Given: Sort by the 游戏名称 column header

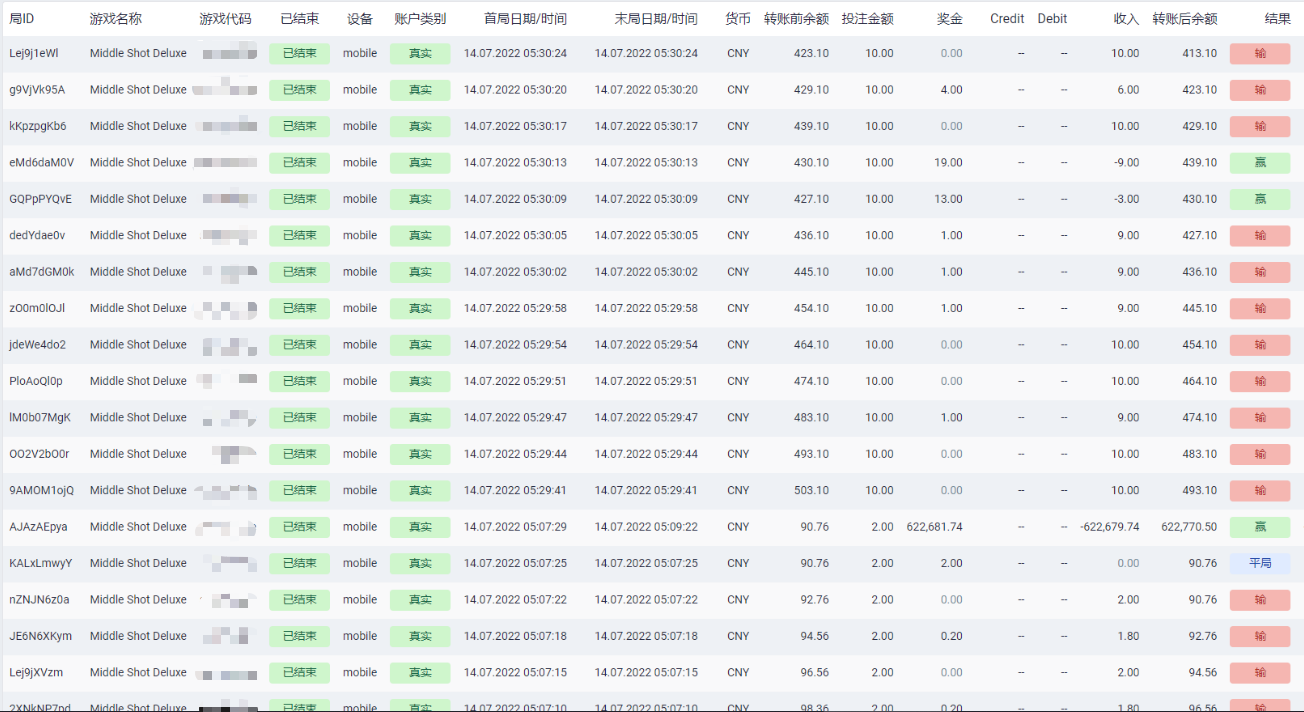Looking at the screenshot, I should click(x=115, y=19).
